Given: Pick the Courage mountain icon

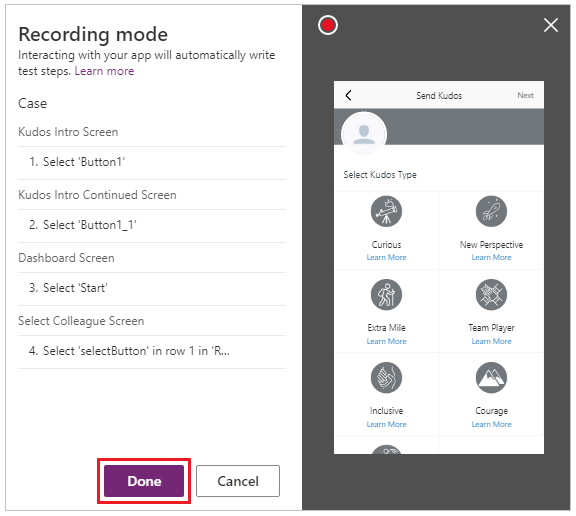Looking at the screenshot, I should tap(491, 378).
